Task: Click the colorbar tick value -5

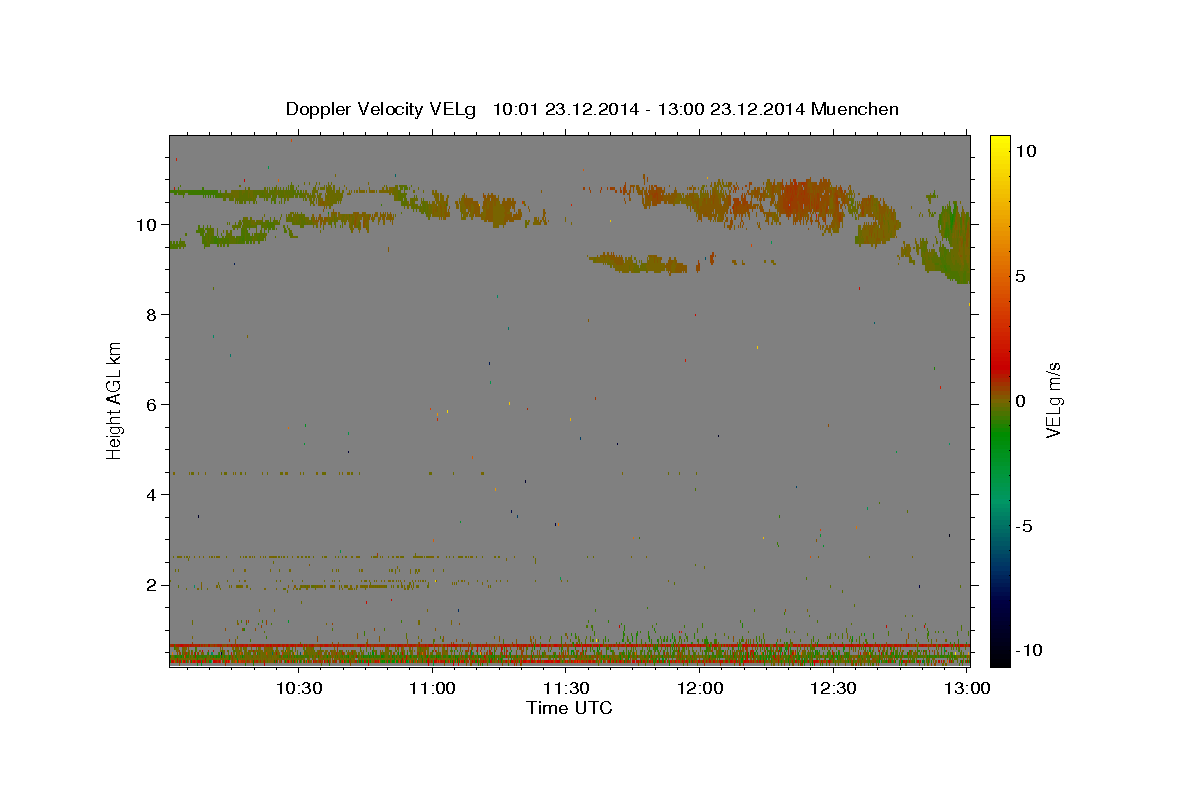Action: click(x=1022, y=525)
